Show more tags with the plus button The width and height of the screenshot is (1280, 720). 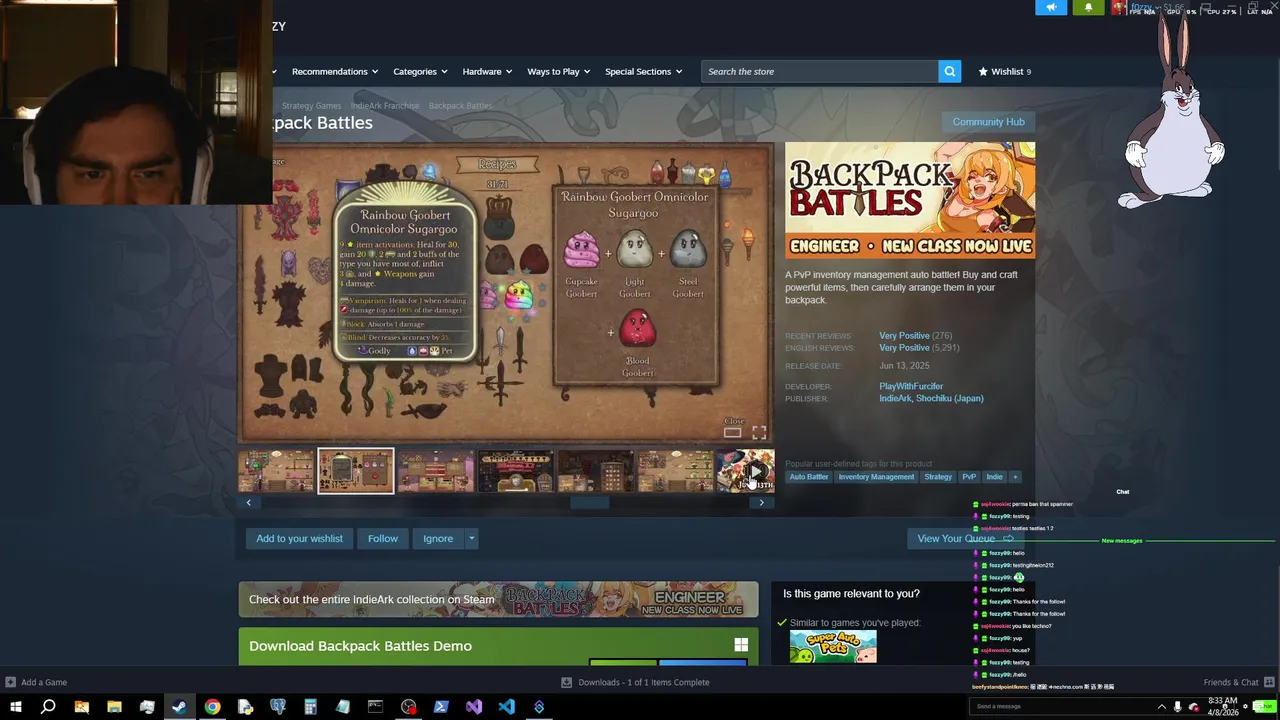(x=1015, y=477)
